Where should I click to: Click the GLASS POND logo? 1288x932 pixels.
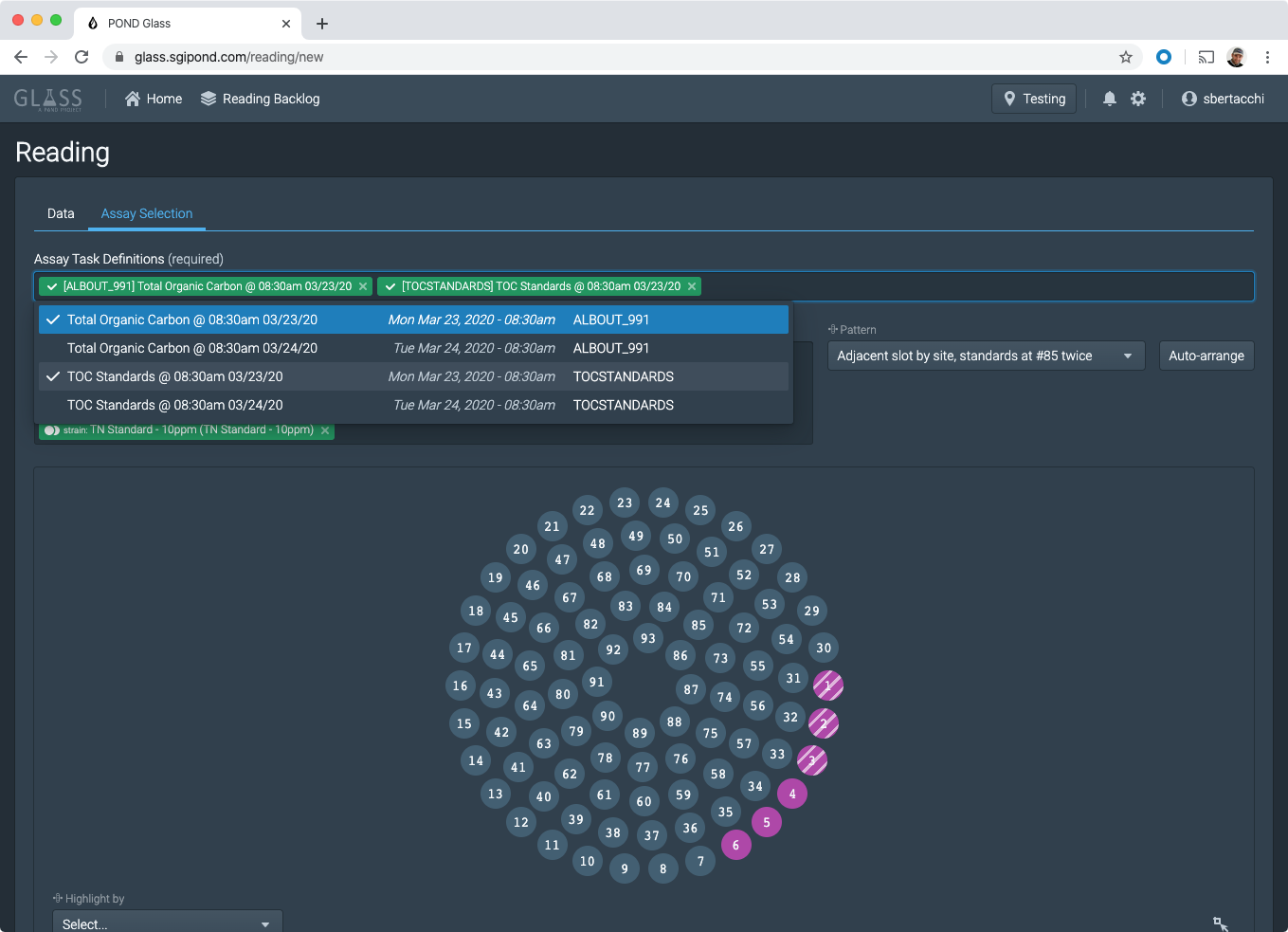tap(47, 98)
